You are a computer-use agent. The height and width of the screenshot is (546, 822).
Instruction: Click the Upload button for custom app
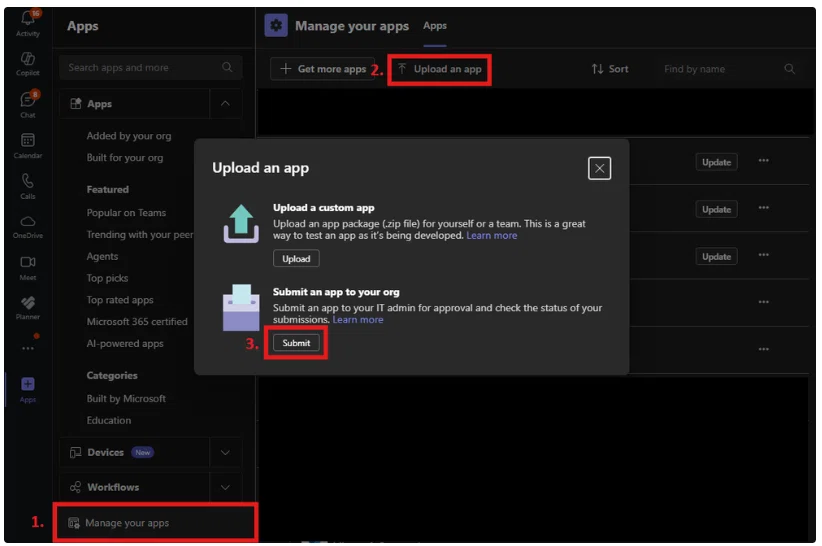click(296, 259)
